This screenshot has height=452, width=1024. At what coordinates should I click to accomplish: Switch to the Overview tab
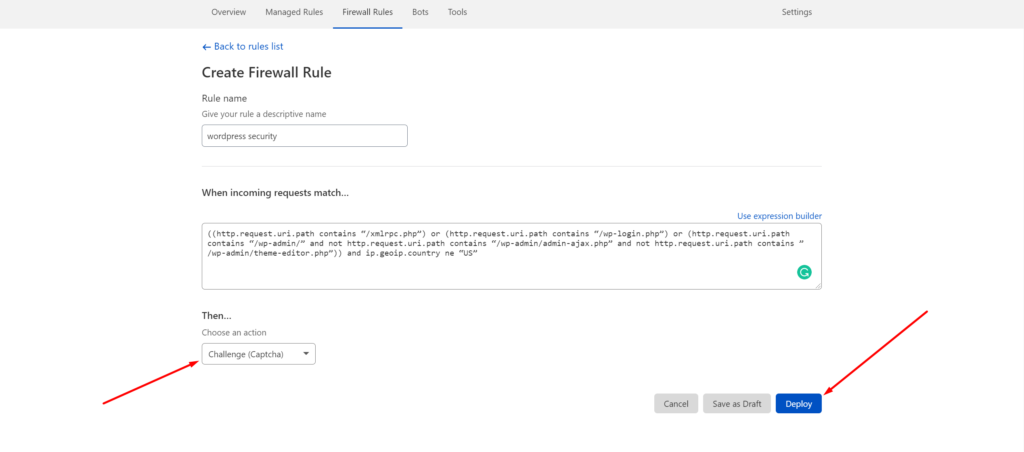click(229, 12)
